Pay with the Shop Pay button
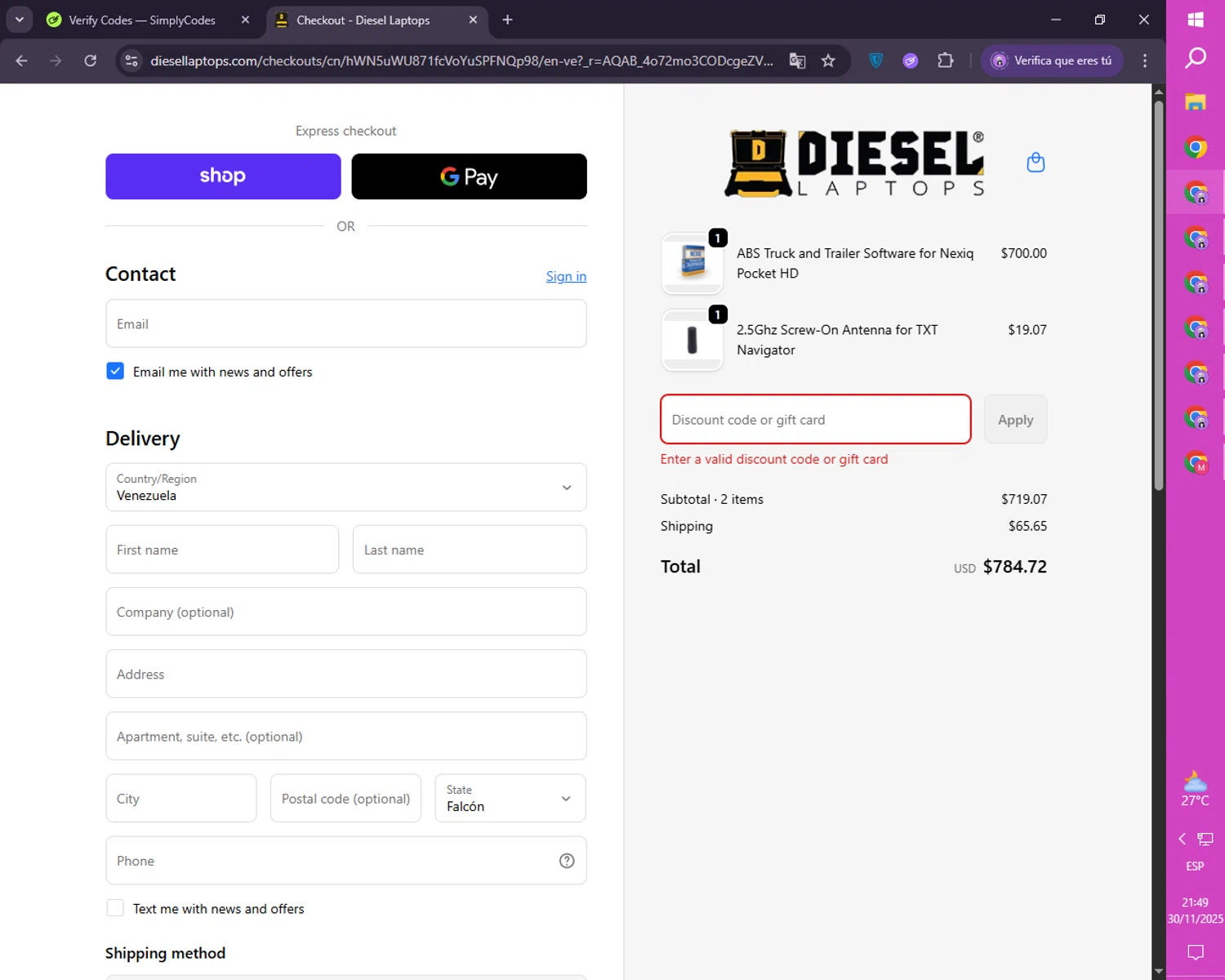 coord(223,176)
